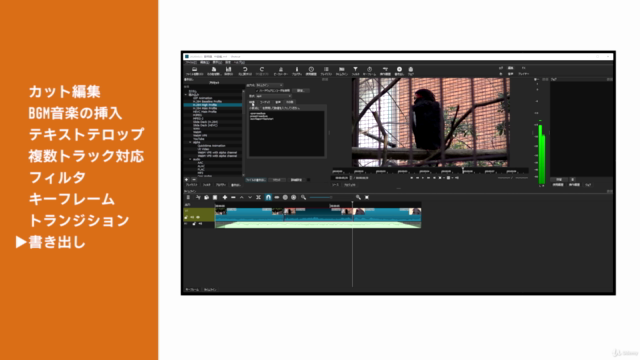Viewport: 640px width, 360px height.
Task: Fit the timeline zoom to the window
Action: pyautogui.click(x=367, y=198)
